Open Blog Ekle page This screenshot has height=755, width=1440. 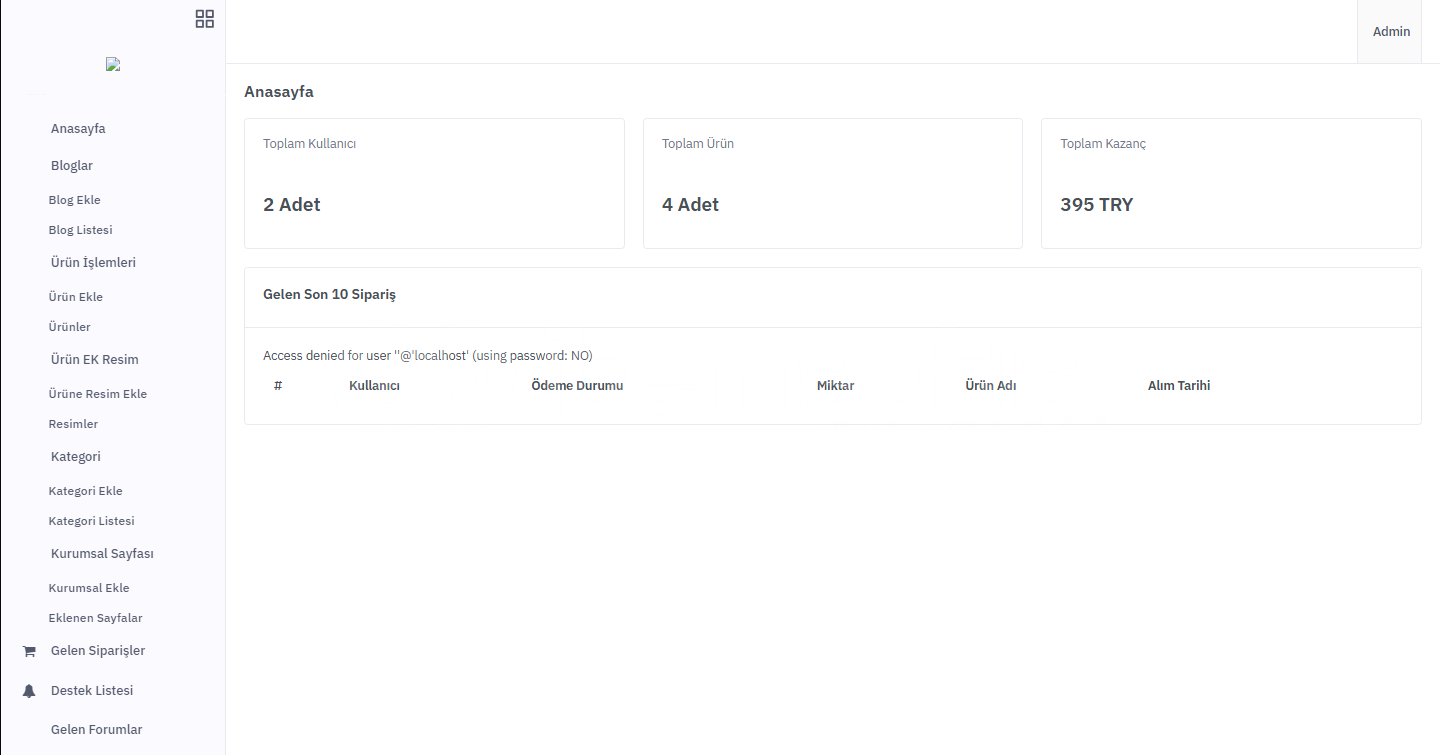pos(75,200)
